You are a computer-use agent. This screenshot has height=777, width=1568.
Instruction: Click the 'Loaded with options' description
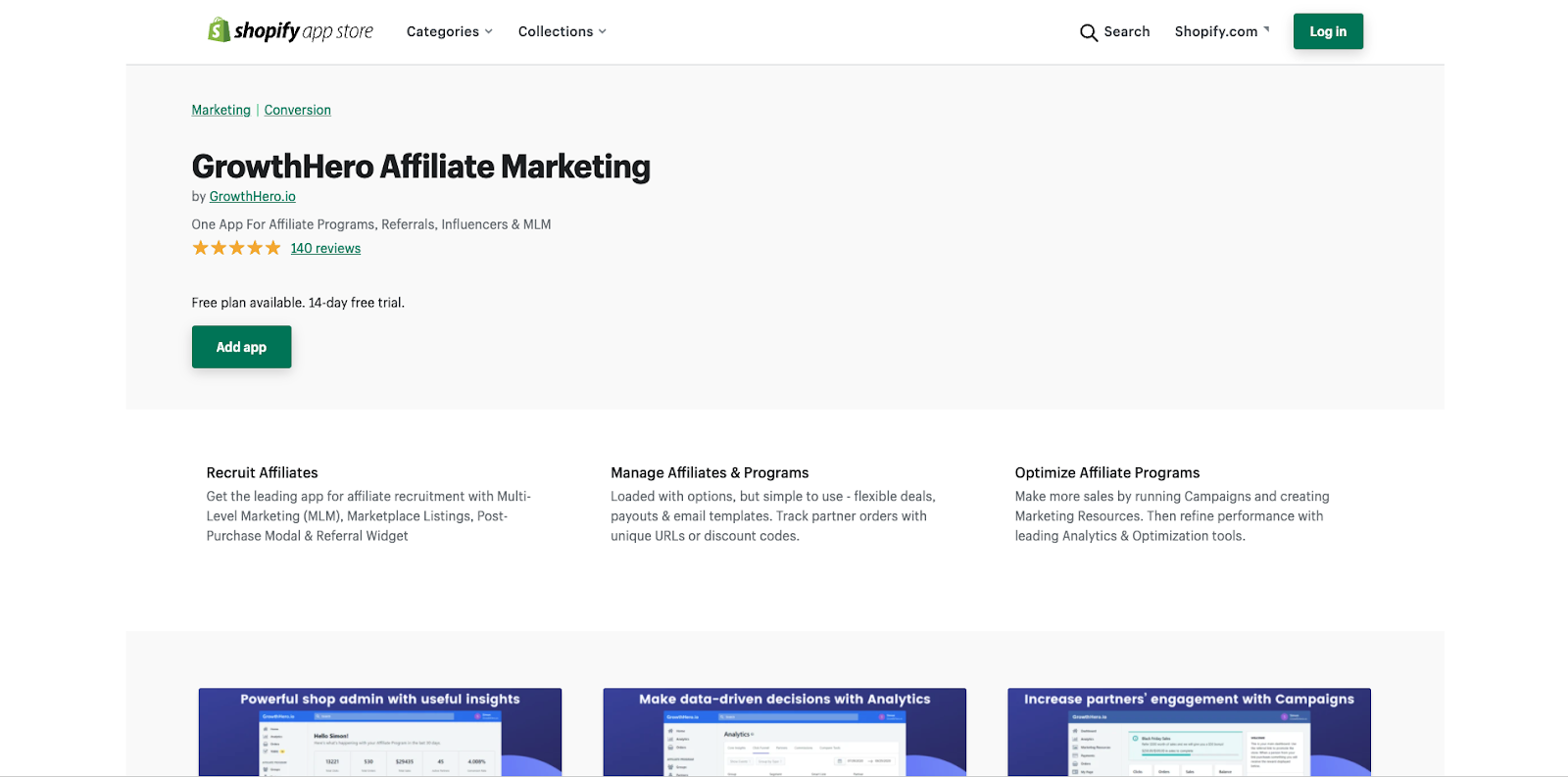773,516
